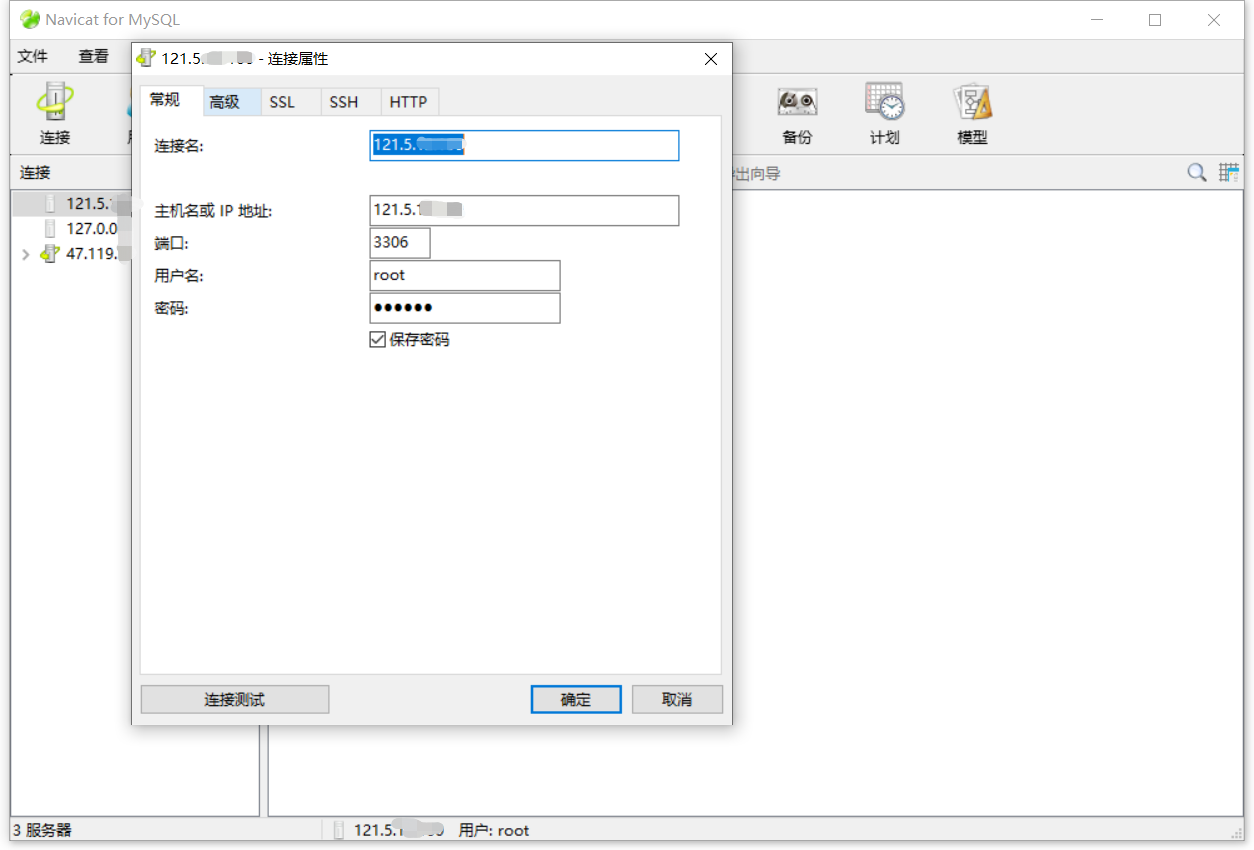The height and width of the screenshot is (850, 1254).
Task: Click the '用户: root' status bar text
Action: tap(494, 830)
